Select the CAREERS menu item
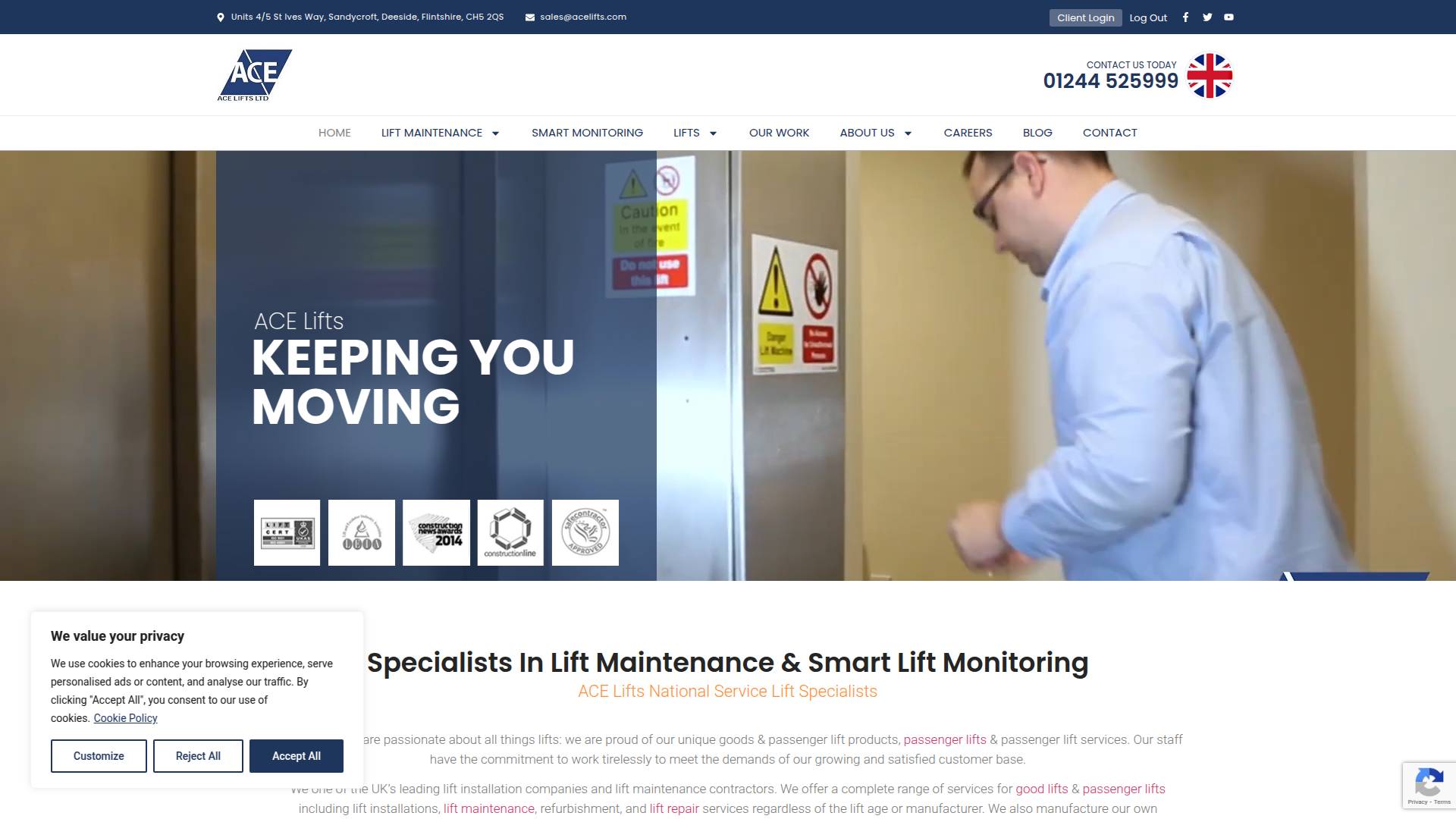This screenshot has height=819, width=1456. point(968,133)
